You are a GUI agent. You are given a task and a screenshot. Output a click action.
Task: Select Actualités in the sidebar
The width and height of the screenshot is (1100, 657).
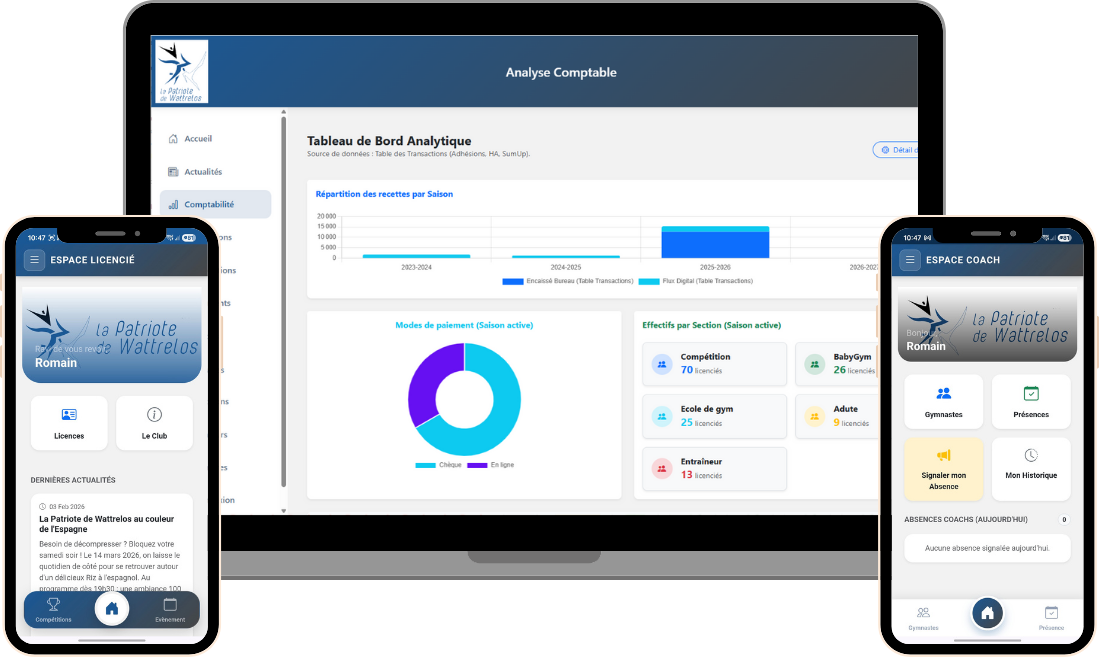203,172
